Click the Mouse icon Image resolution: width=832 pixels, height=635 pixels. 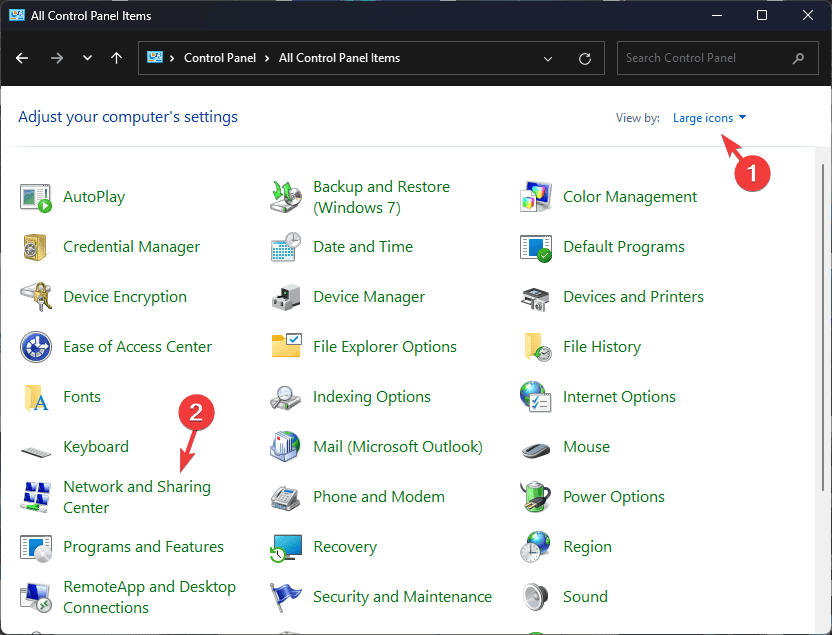click(536, 450)
